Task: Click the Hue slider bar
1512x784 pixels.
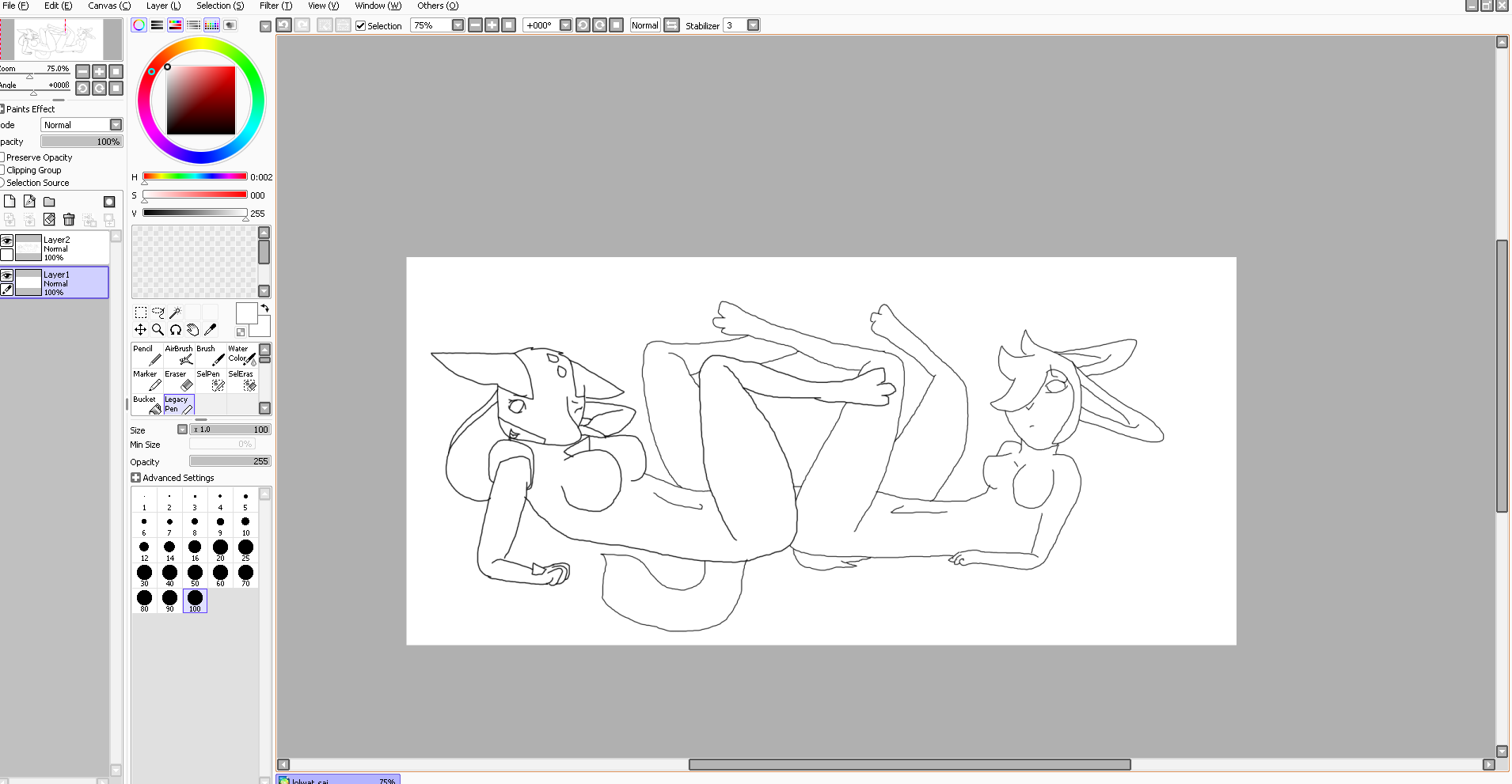Action: click(x=195, y=176)
